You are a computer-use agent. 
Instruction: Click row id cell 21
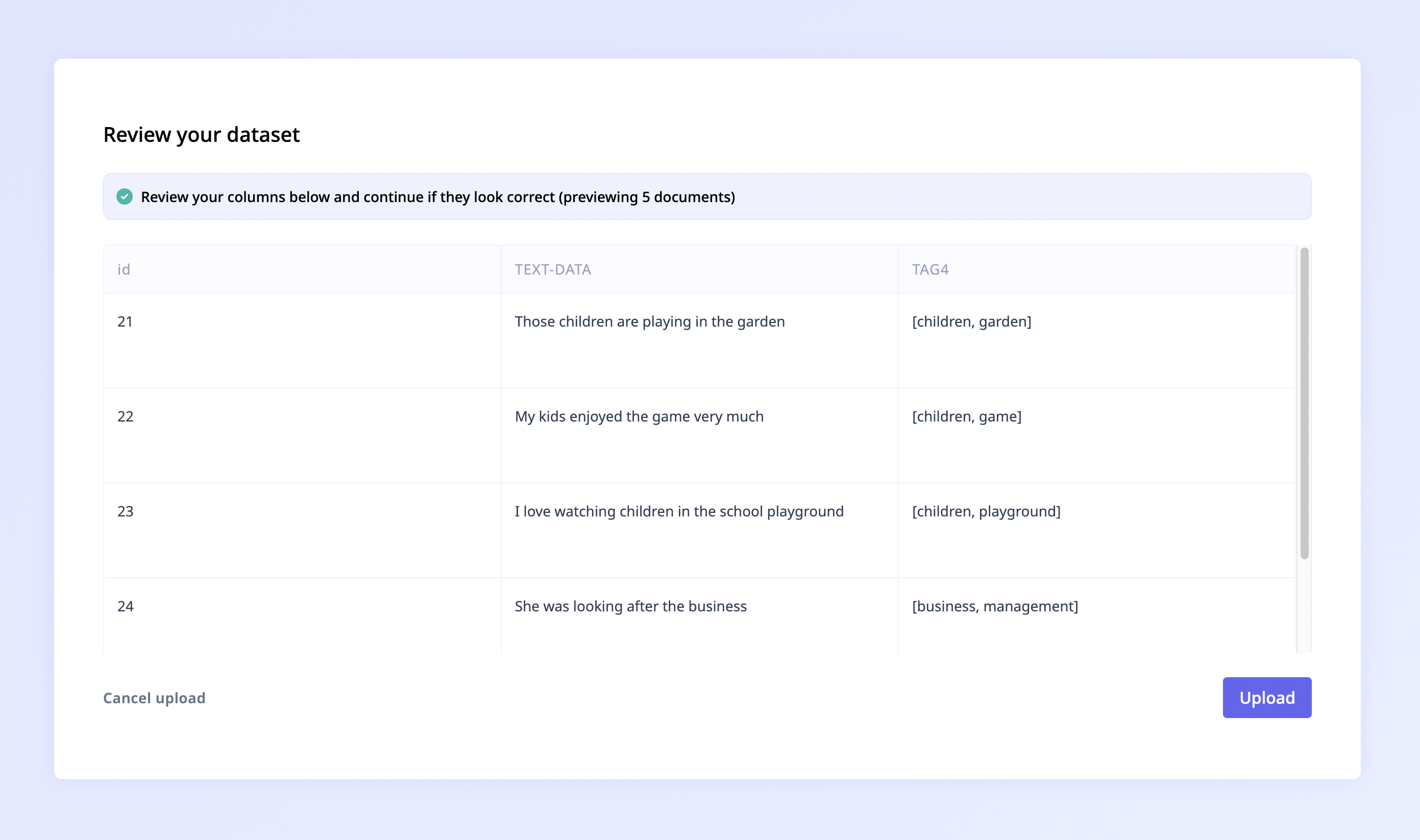coord(125,322)
